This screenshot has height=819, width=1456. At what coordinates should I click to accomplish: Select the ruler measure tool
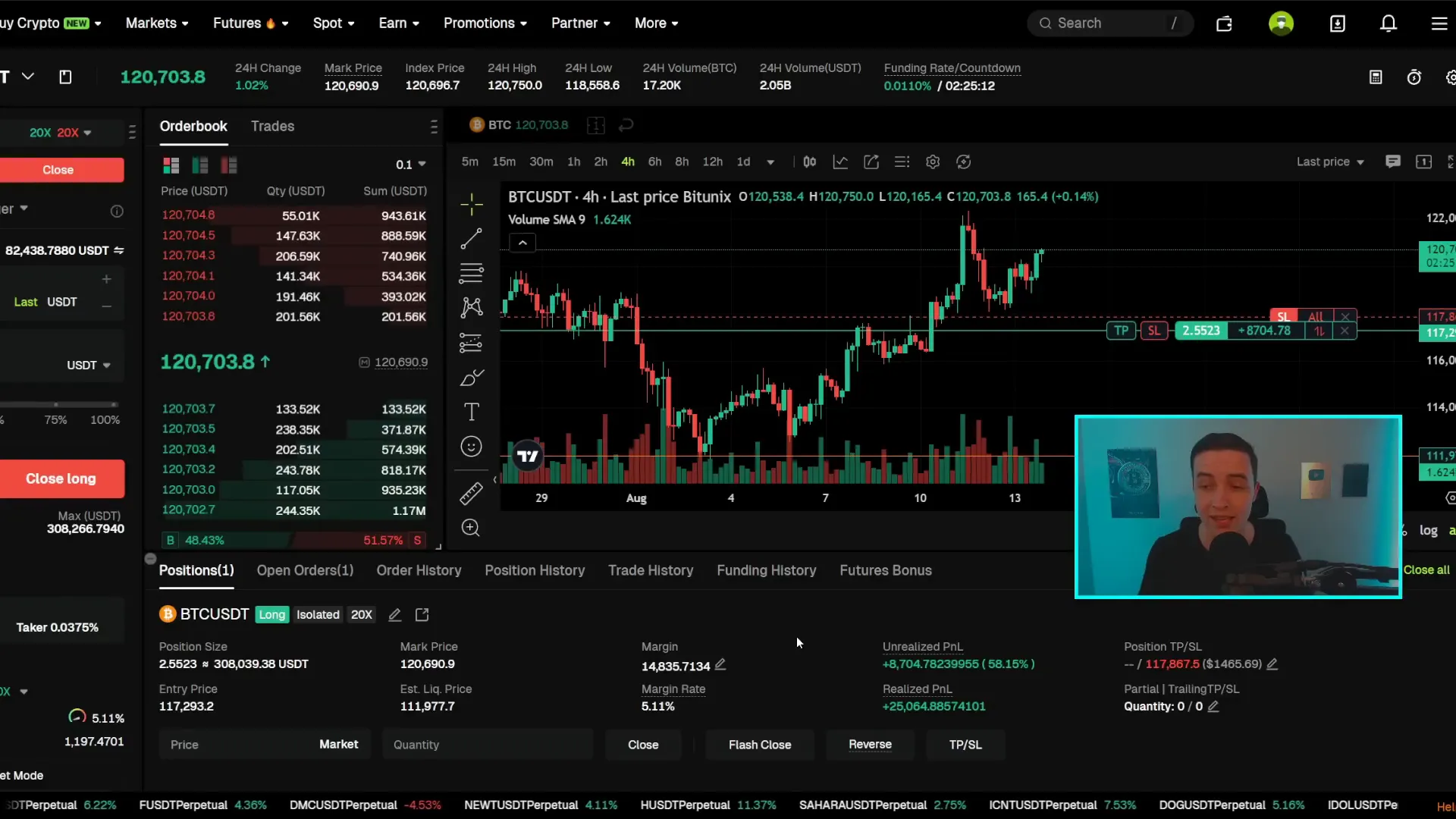point(471,494)
